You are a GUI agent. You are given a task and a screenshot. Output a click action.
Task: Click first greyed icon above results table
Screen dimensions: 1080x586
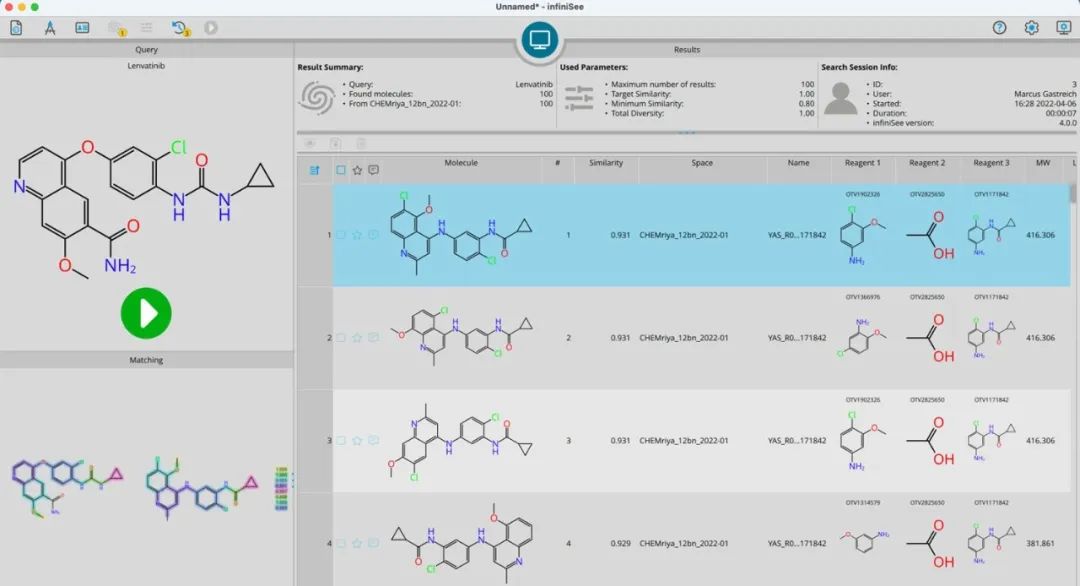[x=310, y=143]
